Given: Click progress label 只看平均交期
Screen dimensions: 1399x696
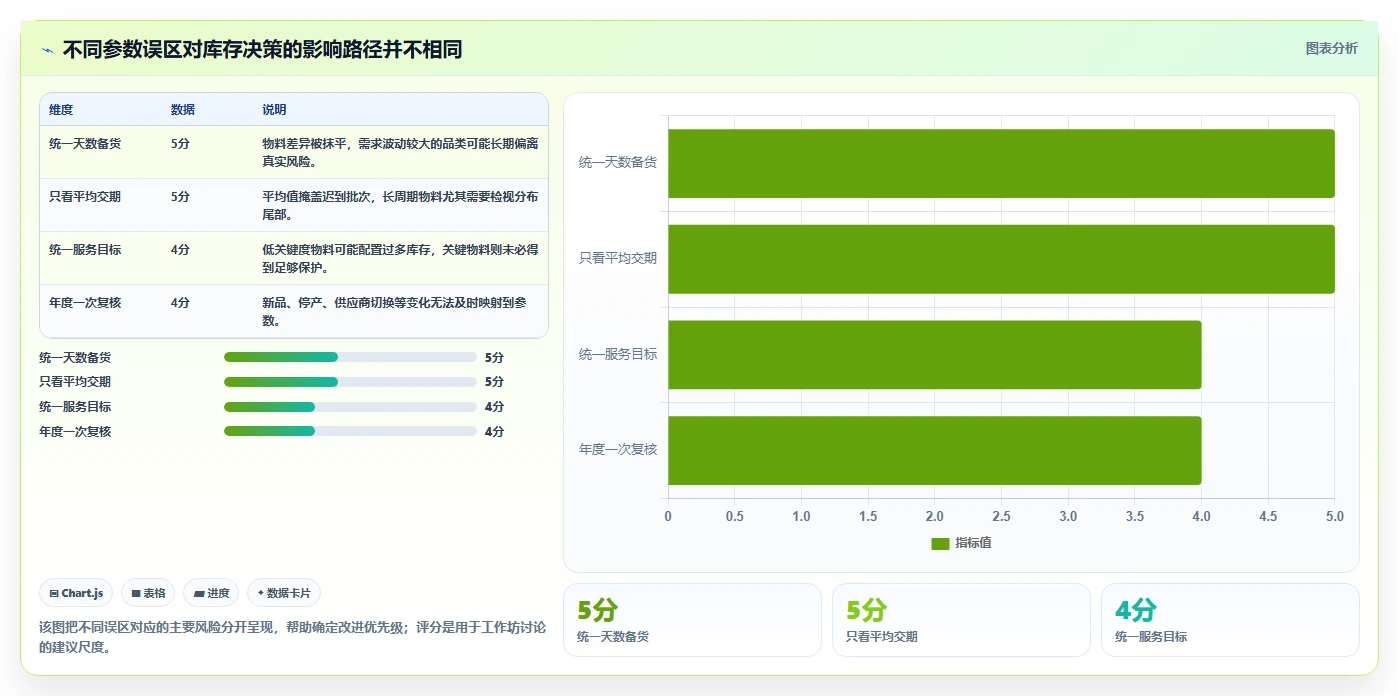Looking at the screenshot, I should coord(75,382).
